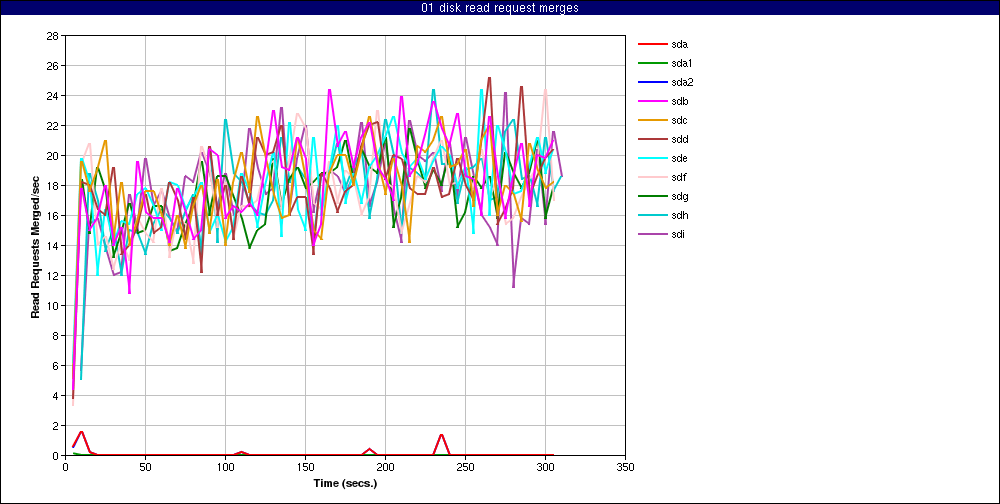This screenshot has height=504, width=1000.
Task: Click the y-axis tick label '28'
Action: pos(52,36)
